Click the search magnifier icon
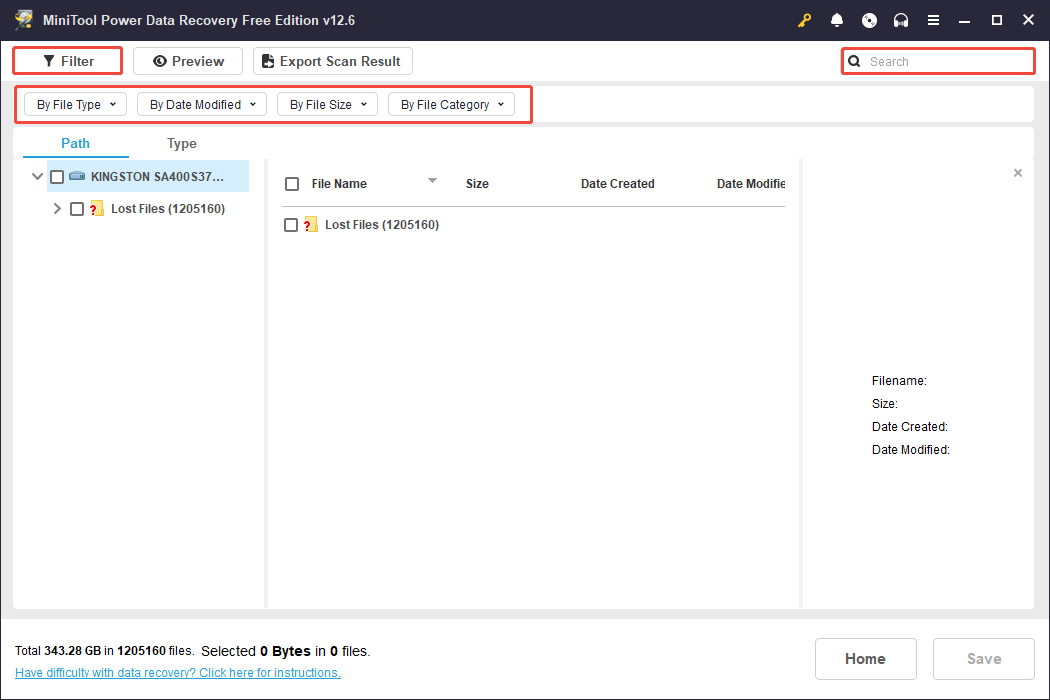Screen dimensions: 1050x700 tap(854, 61)
